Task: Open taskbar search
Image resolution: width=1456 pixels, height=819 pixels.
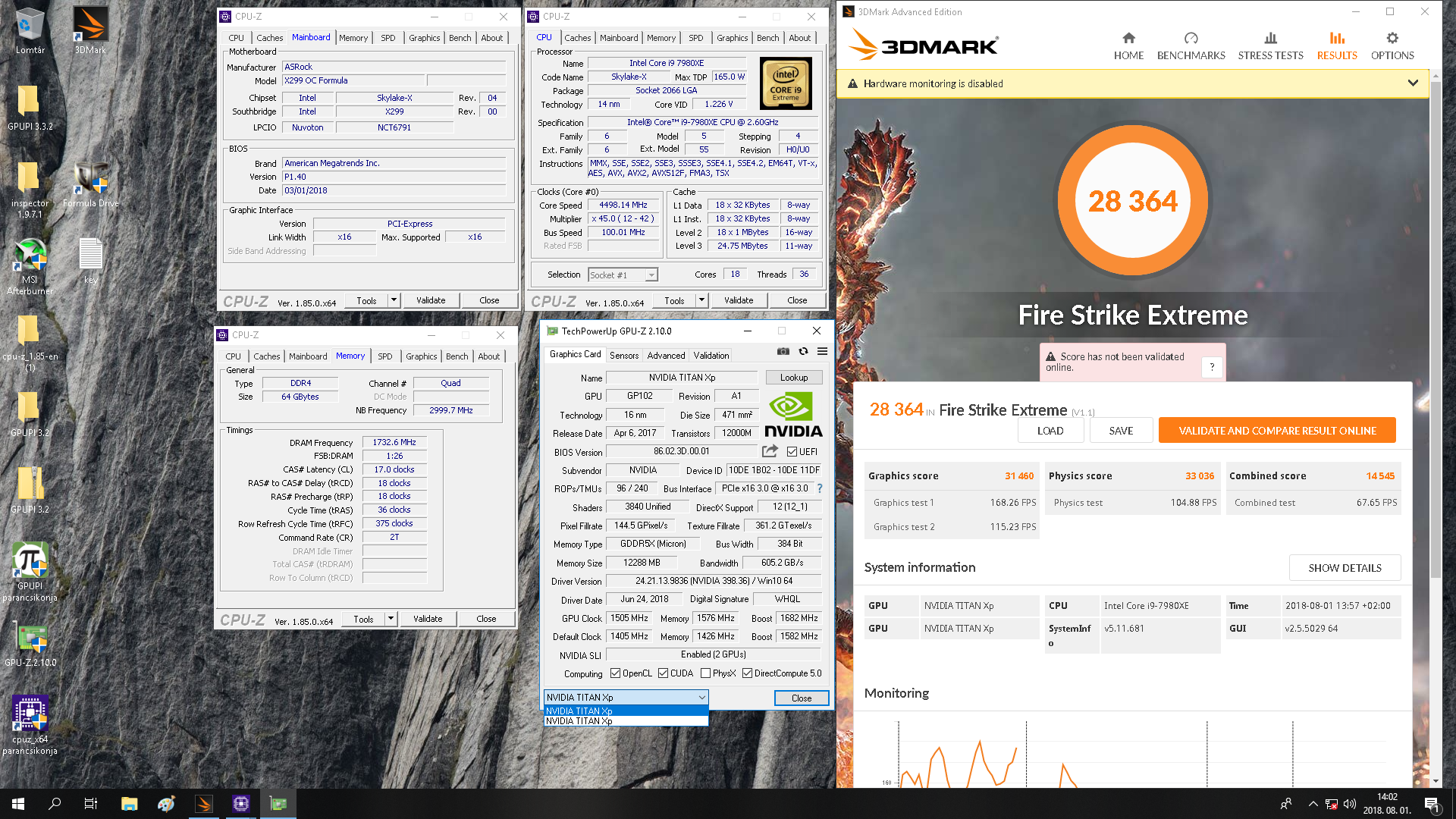Action: click(x=55, y=804)
